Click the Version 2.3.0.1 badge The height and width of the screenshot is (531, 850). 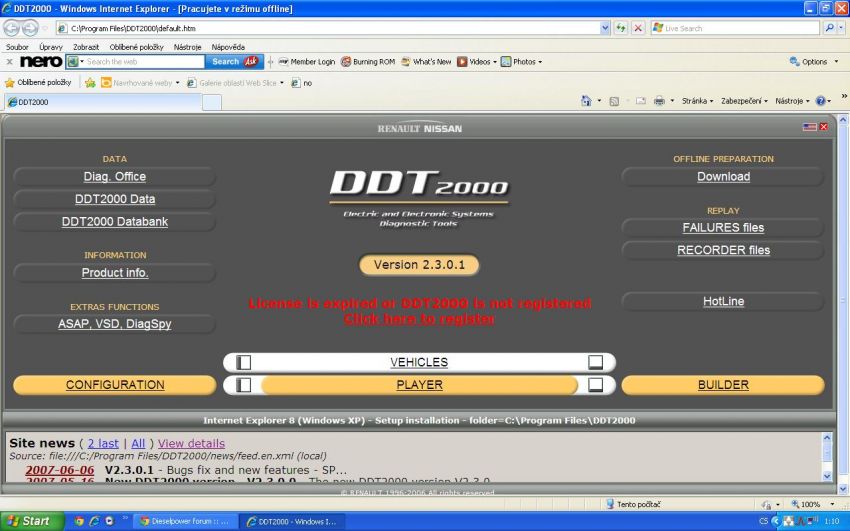(x=419, y=265)
